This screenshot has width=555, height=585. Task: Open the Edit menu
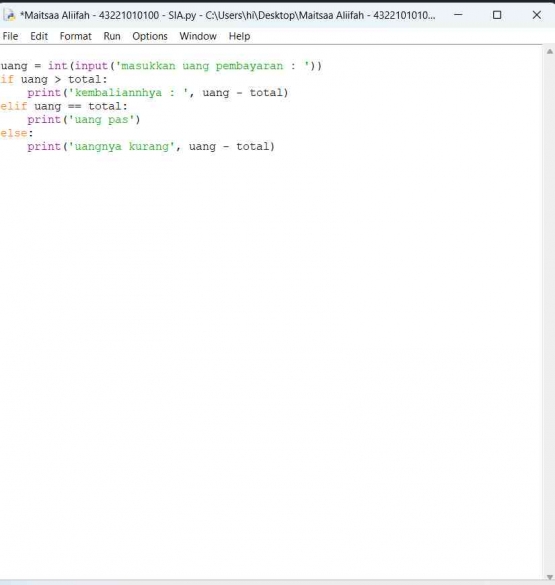click(x=39, y=36)
